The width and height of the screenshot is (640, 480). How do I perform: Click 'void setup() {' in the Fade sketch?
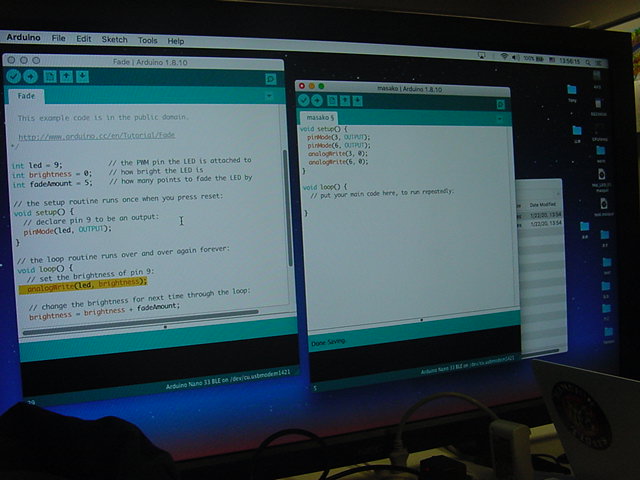coord(44,213)
